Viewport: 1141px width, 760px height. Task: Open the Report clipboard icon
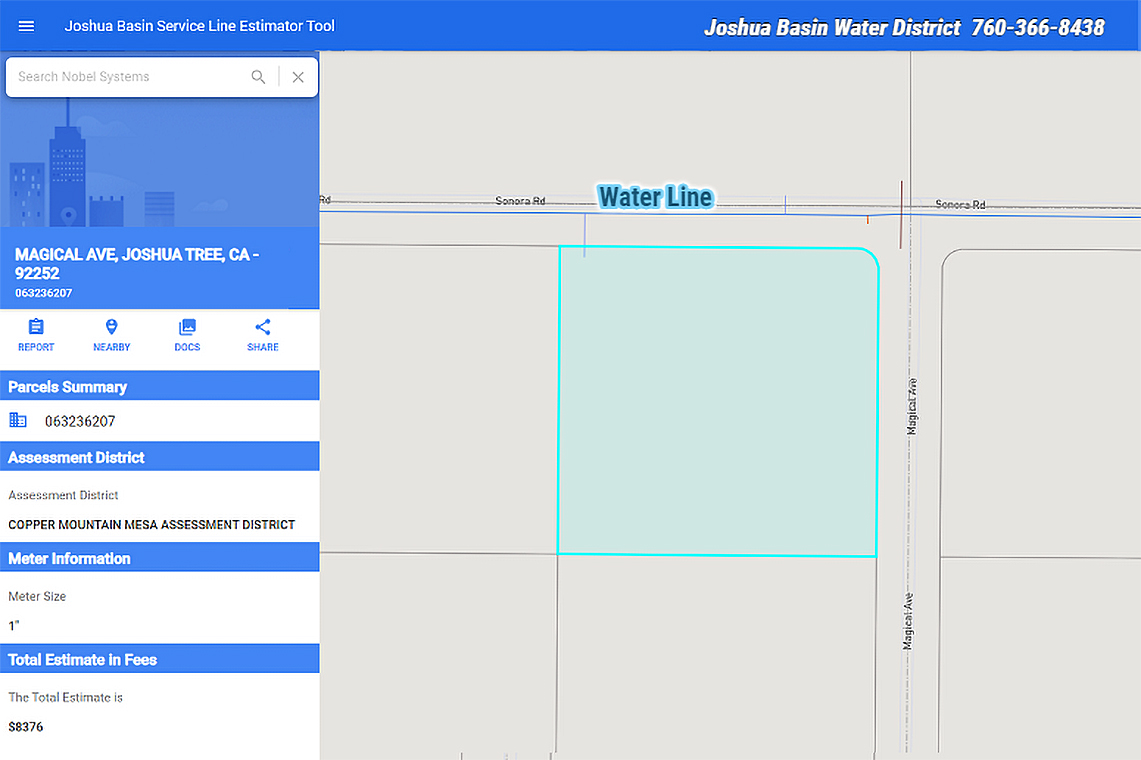tap(36, 327)
